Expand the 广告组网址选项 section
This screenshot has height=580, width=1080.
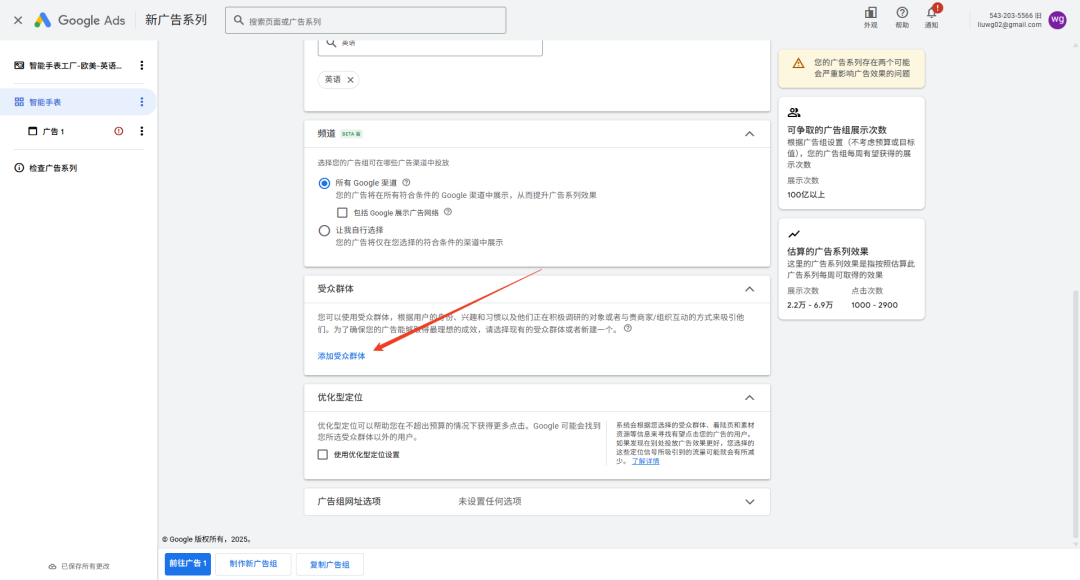[749, 501]
